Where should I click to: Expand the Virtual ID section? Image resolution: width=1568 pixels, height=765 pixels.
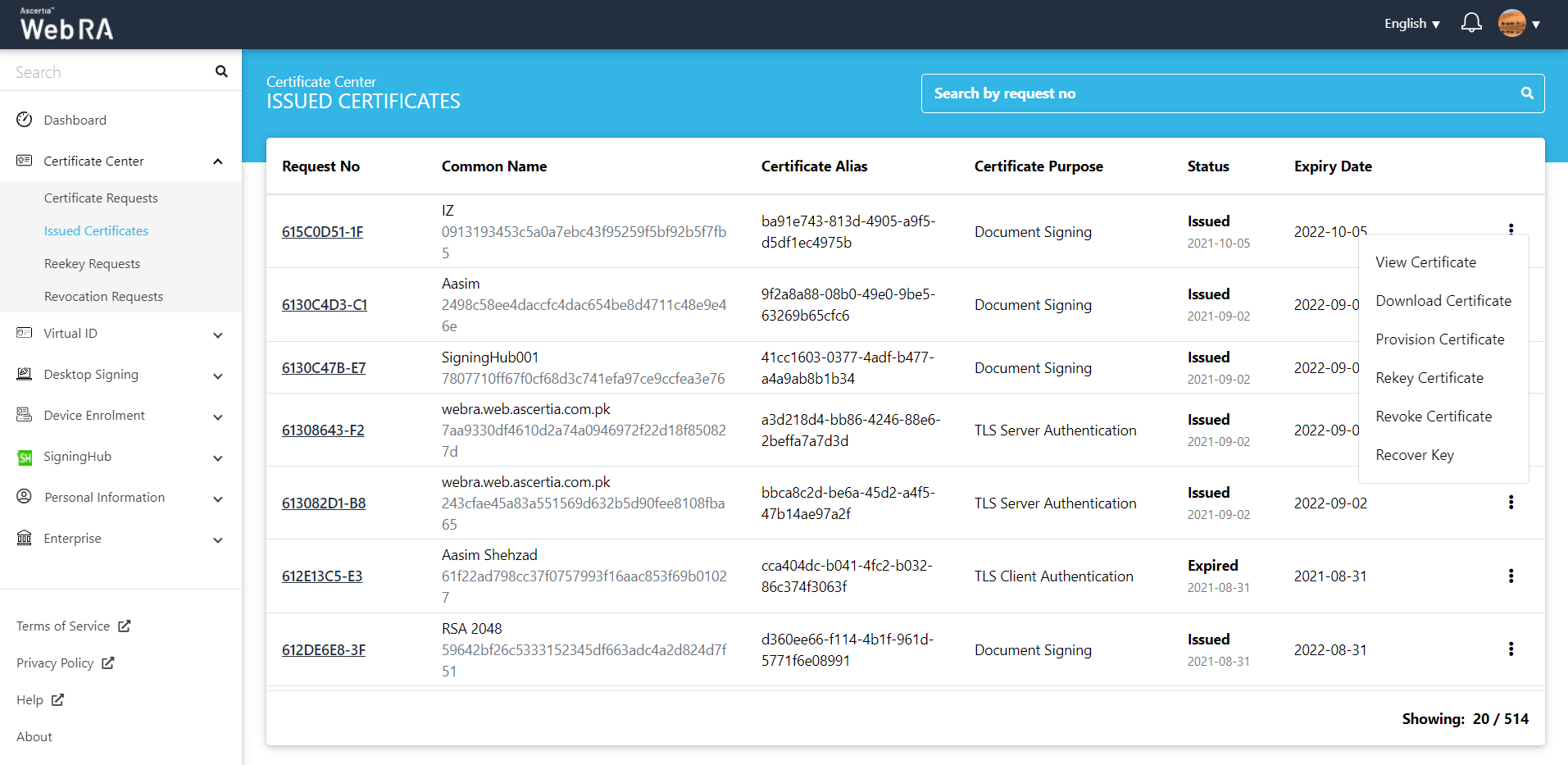point(217,335)
